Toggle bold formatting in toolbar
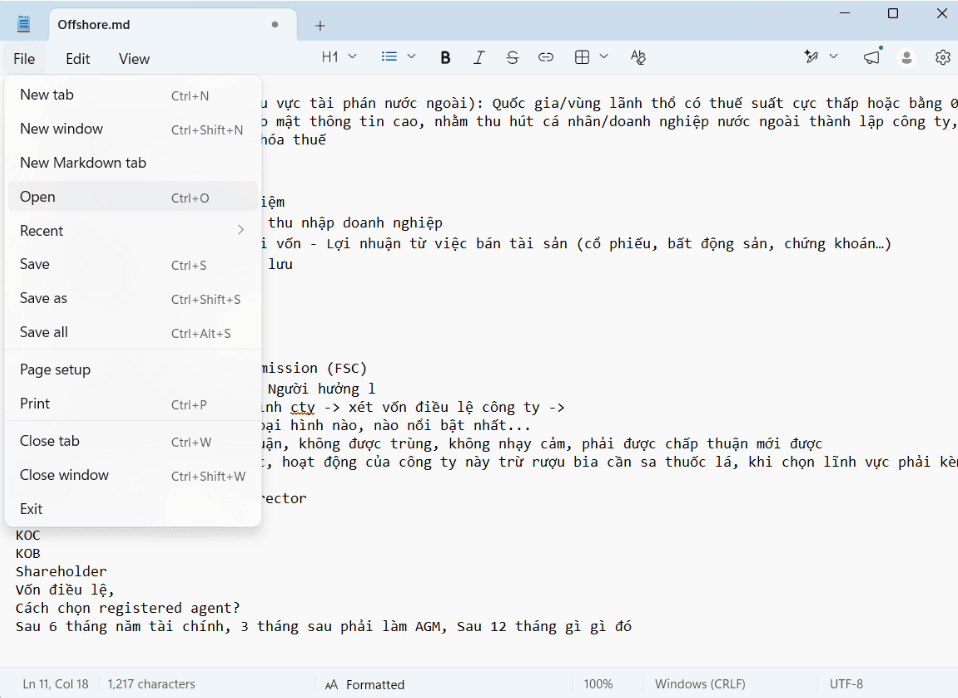 (445, 57)
